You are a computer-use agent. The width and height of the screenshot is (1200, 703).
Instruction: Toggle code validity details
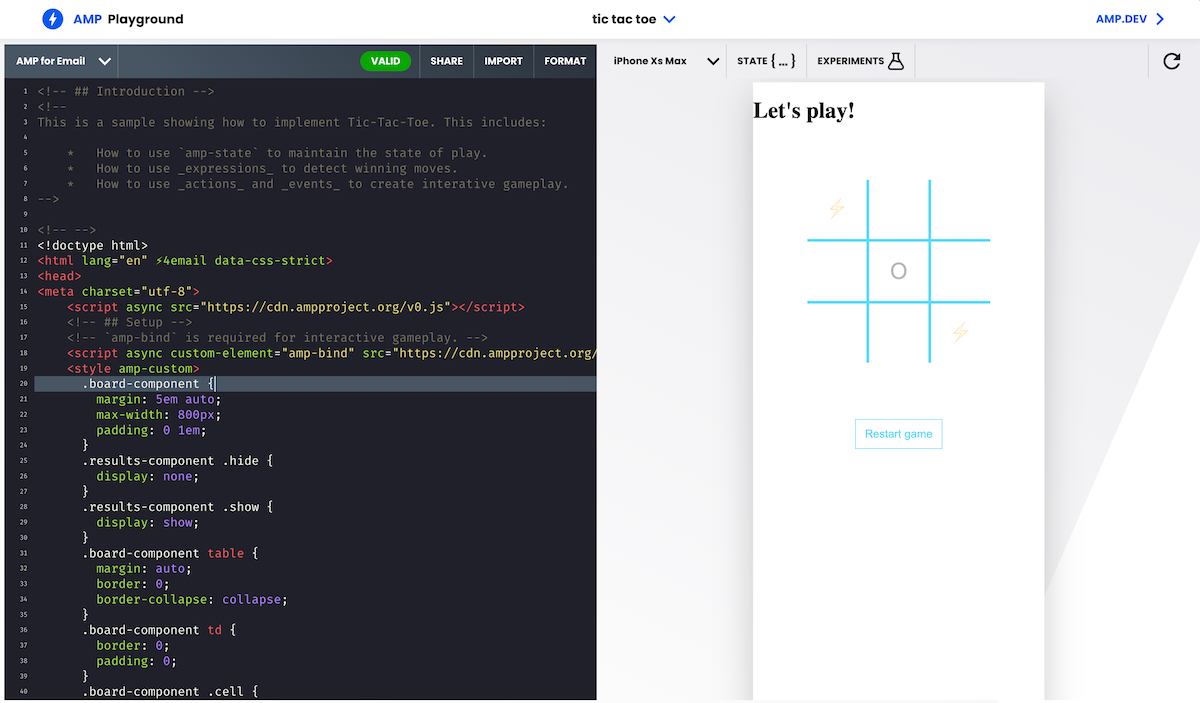386,60
